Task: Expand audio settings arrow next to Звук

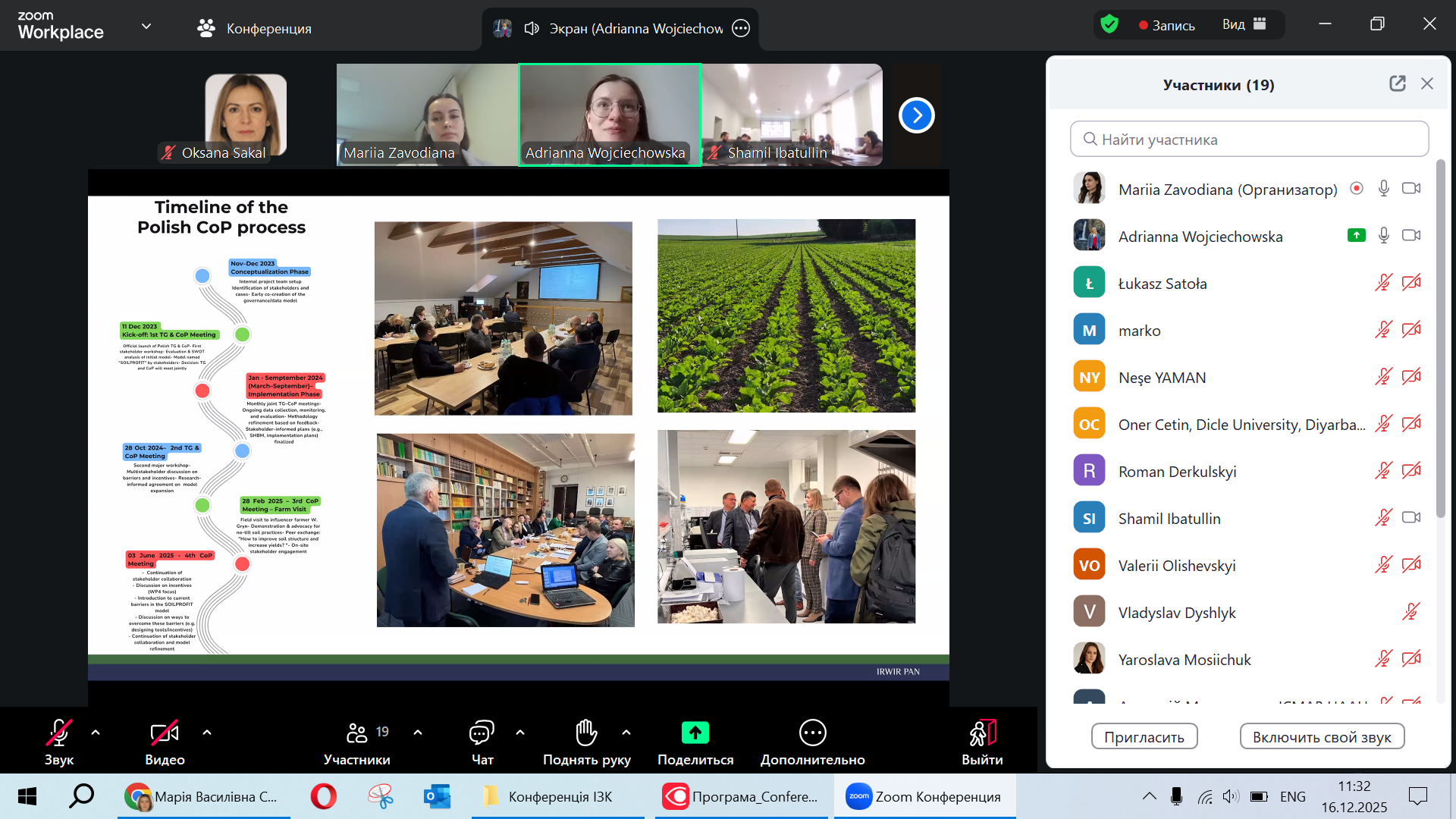Action: (96, 733)
